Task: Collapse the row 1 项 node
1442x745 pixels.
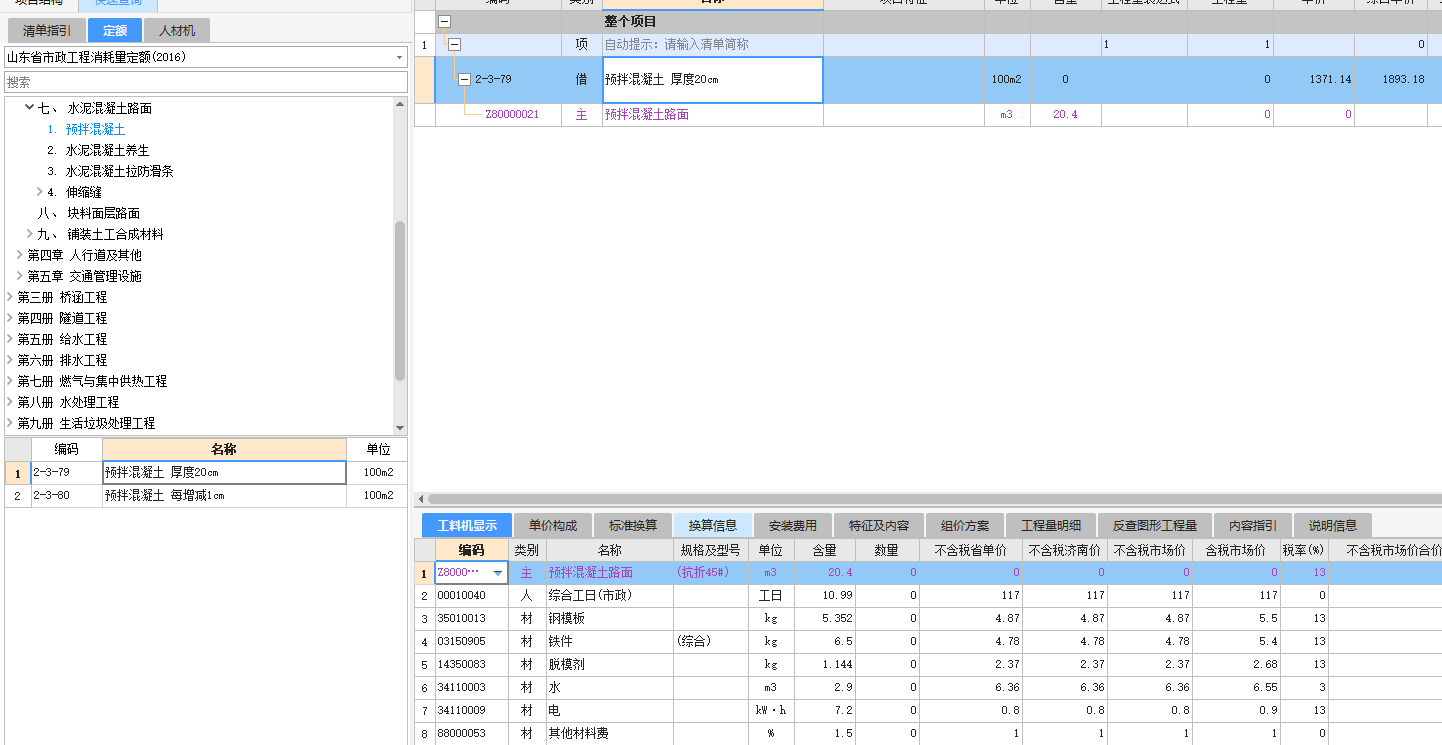Action: point(454,44)
